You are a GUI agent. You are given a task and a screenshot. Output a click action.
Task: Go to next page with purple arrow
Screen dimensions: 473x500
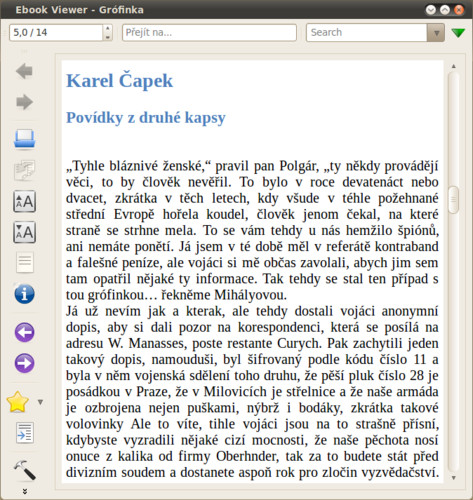[x=24, y=363]
